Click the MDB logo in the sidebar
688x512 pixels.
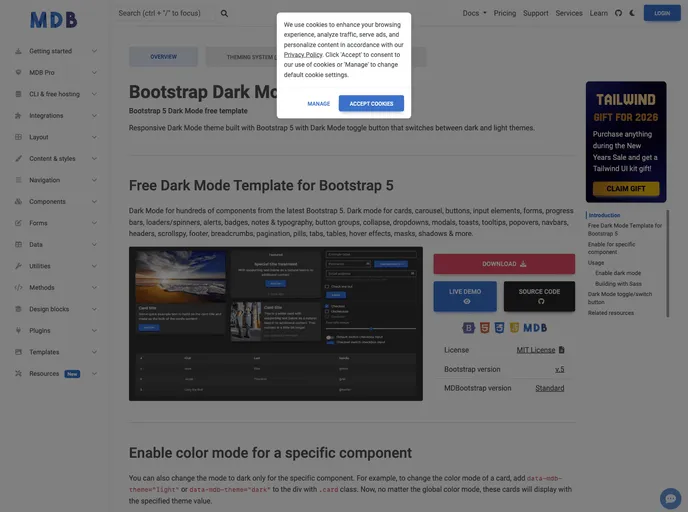pos(54,20)
